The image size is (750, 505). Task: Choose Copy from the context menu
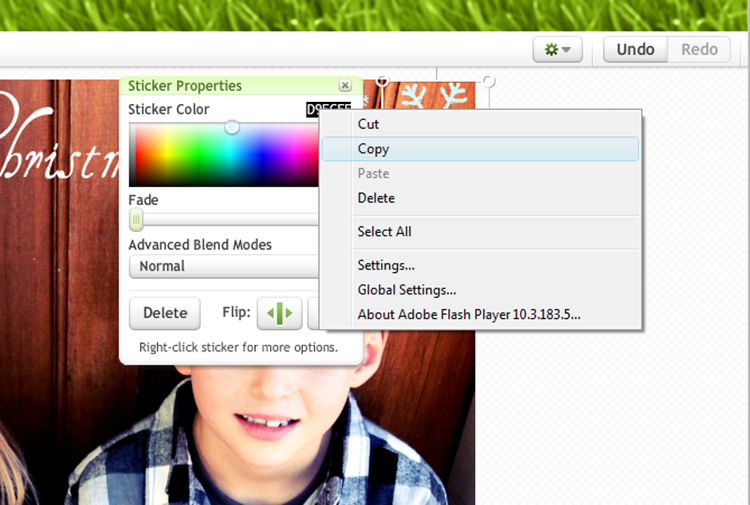coord(480,149)
